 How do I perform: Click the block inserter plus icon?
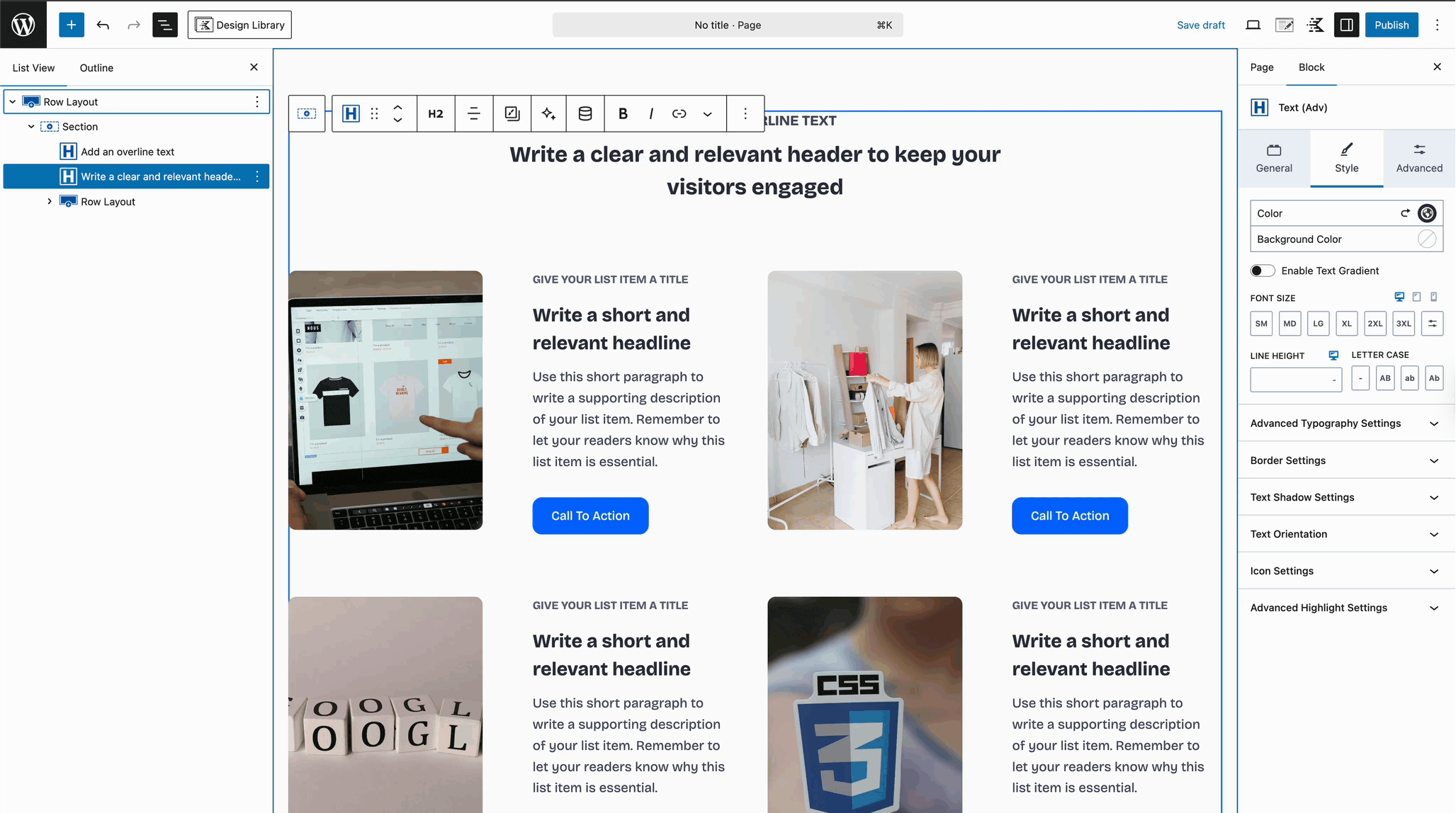[x=71, y=25]
